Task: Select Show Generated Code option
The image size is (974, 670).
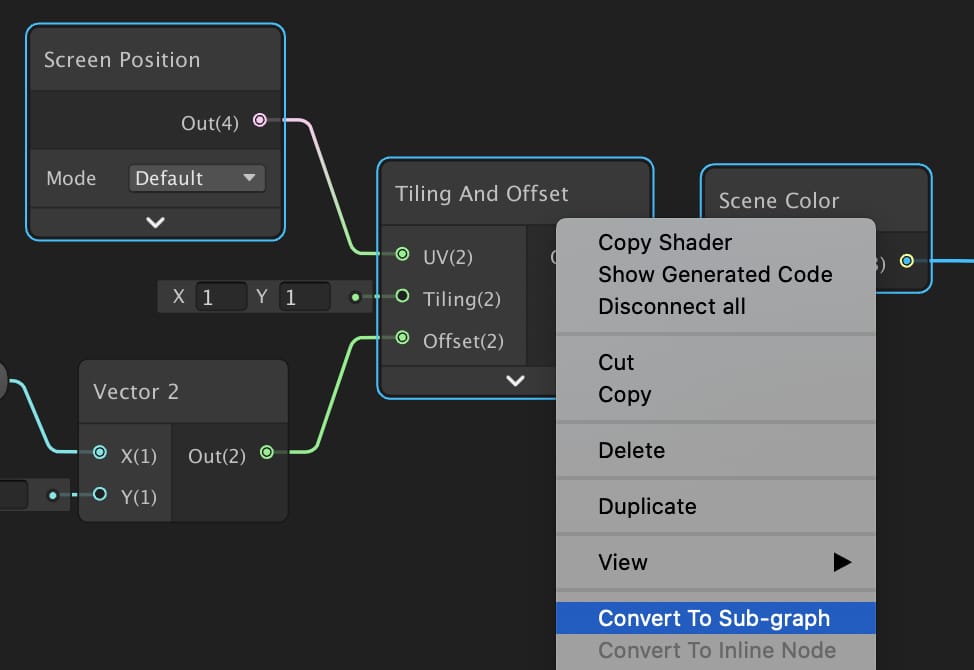Action: [x=714, y=274]
